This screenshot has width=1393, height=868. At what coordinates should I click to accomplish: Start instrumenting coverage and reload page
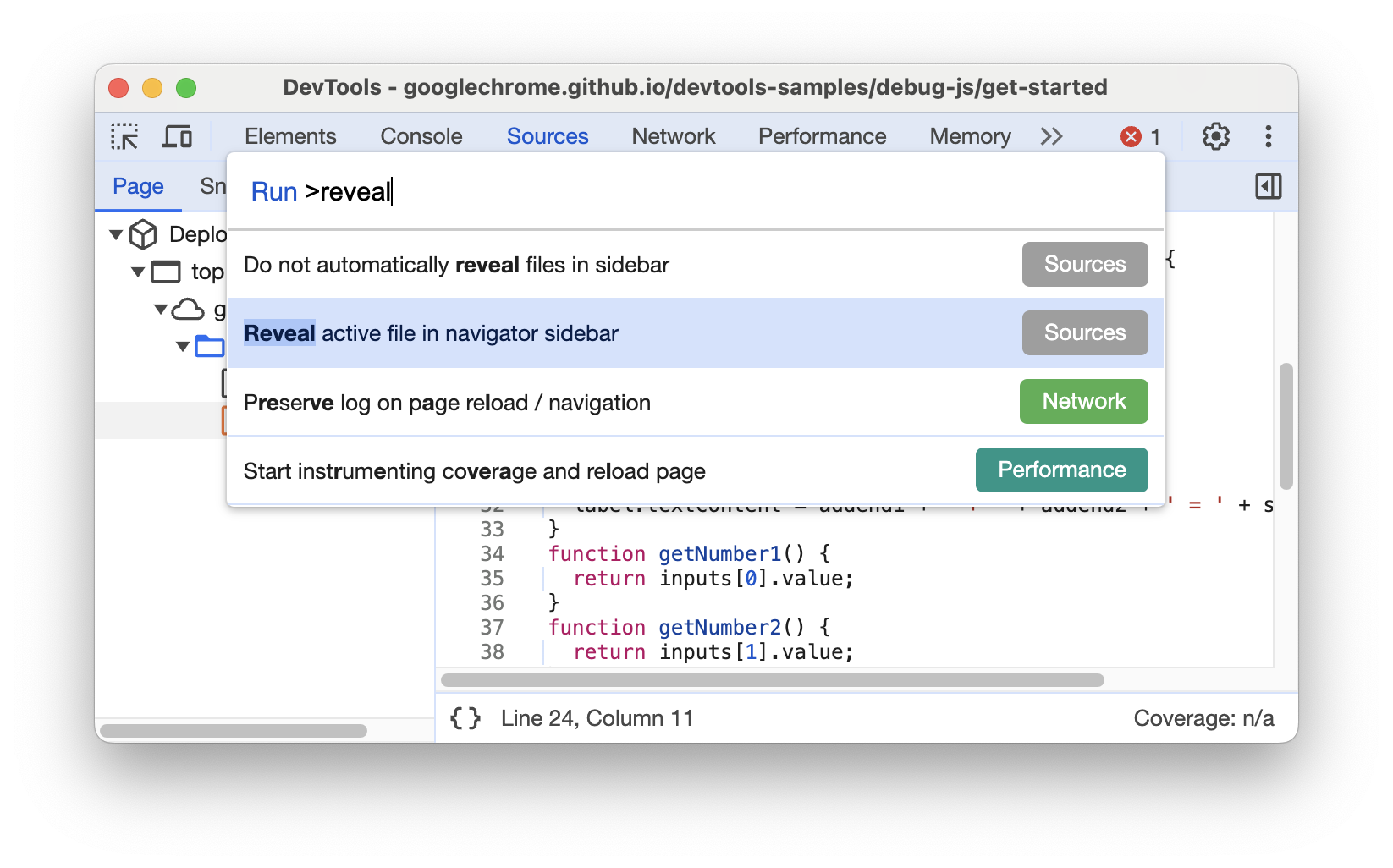(x=475, y=471)
